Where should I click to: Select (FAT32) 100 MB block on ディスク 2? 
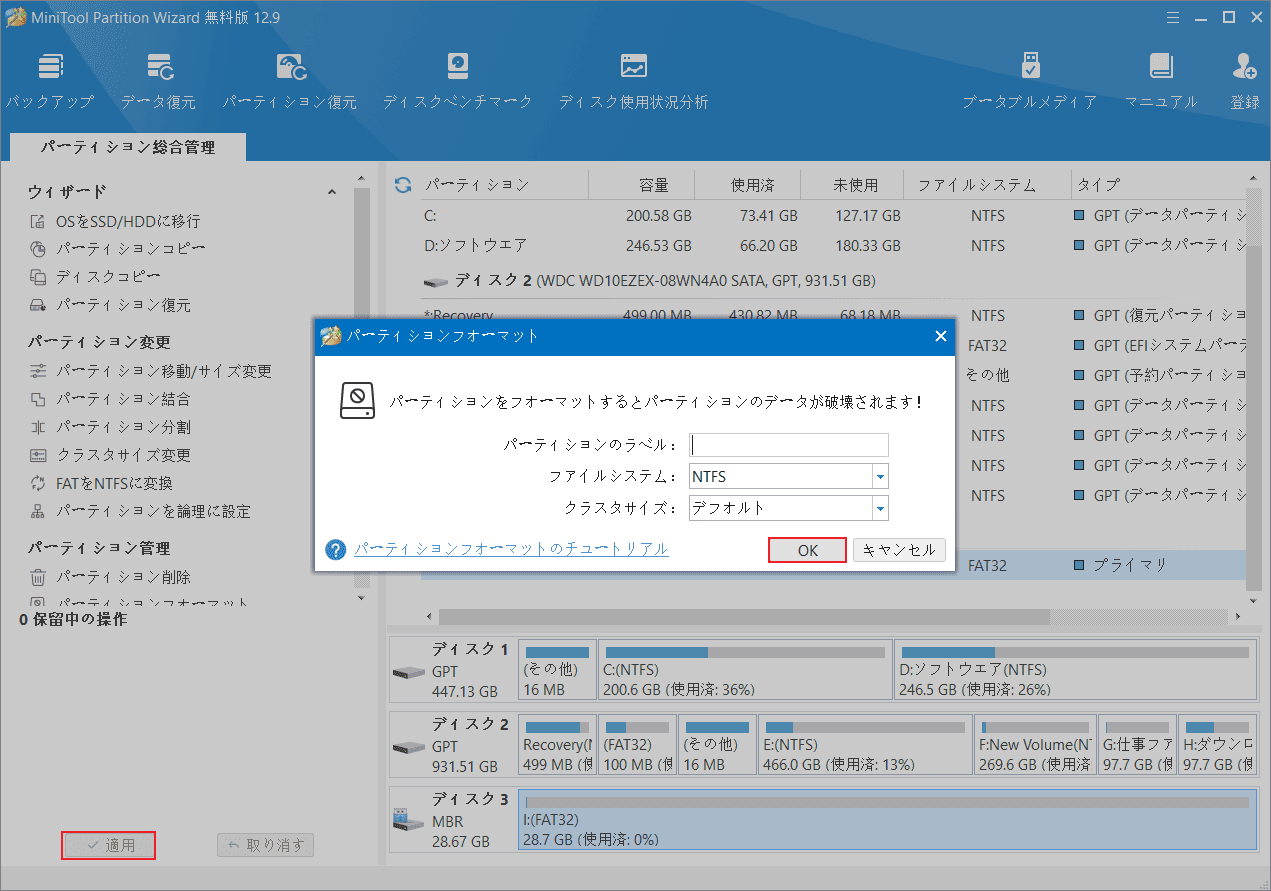[637, 744]
